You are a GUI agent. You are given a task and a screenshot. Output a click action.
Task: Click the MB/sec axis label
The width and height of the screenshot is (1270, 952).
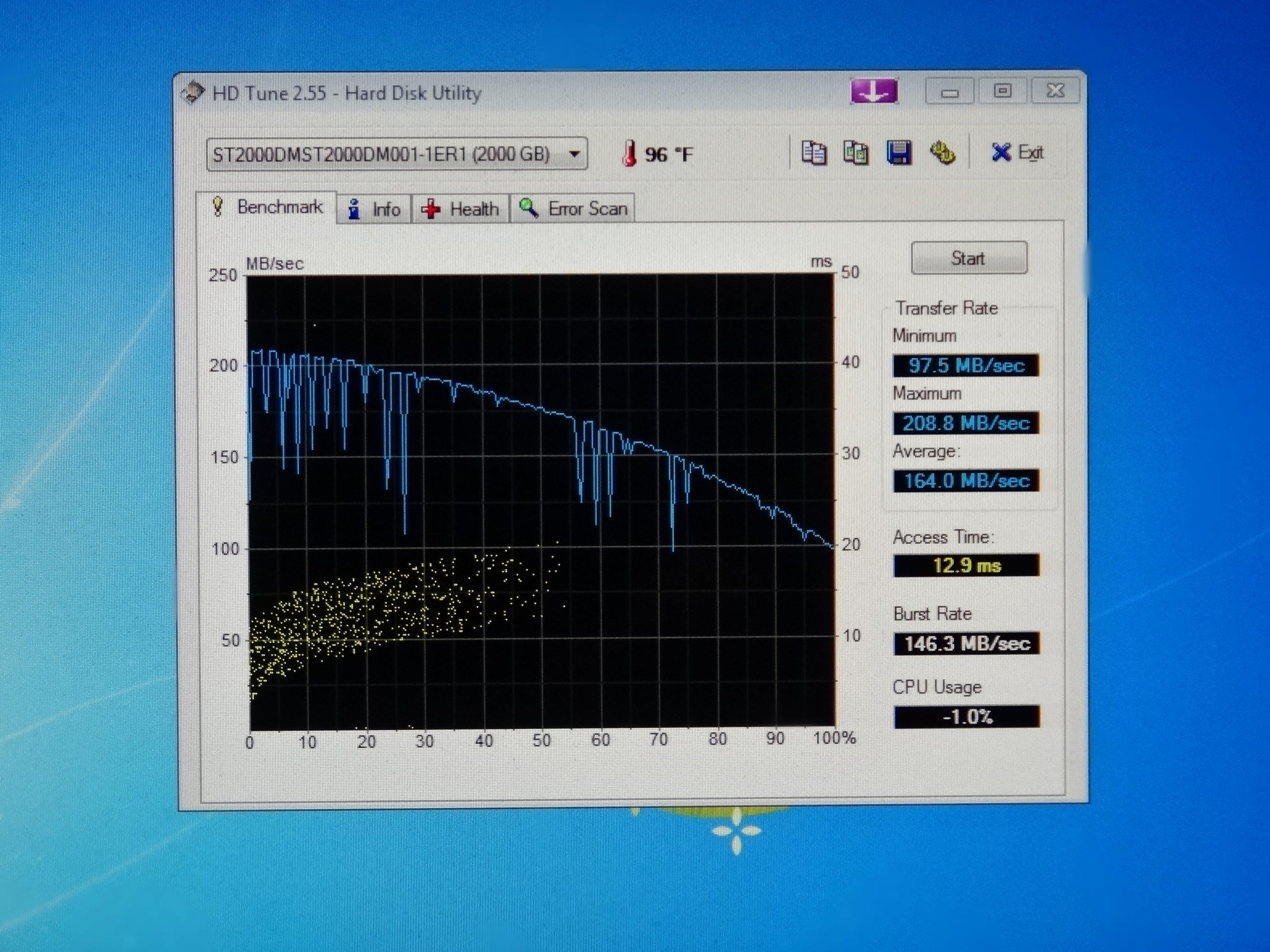(274, 264)
